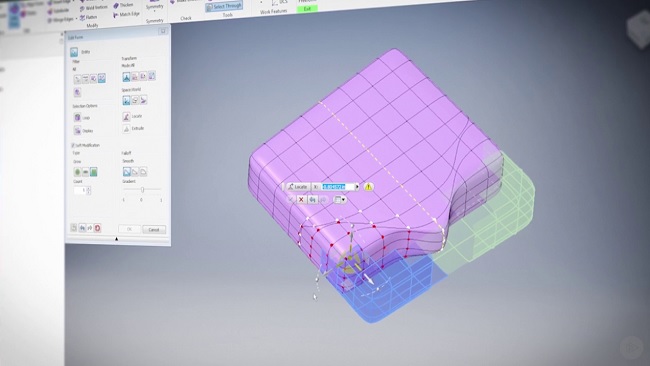Click the Flatten tool in Modify panel
The height and width of the screenshot is (366, 650).
(x=88, y=17)
